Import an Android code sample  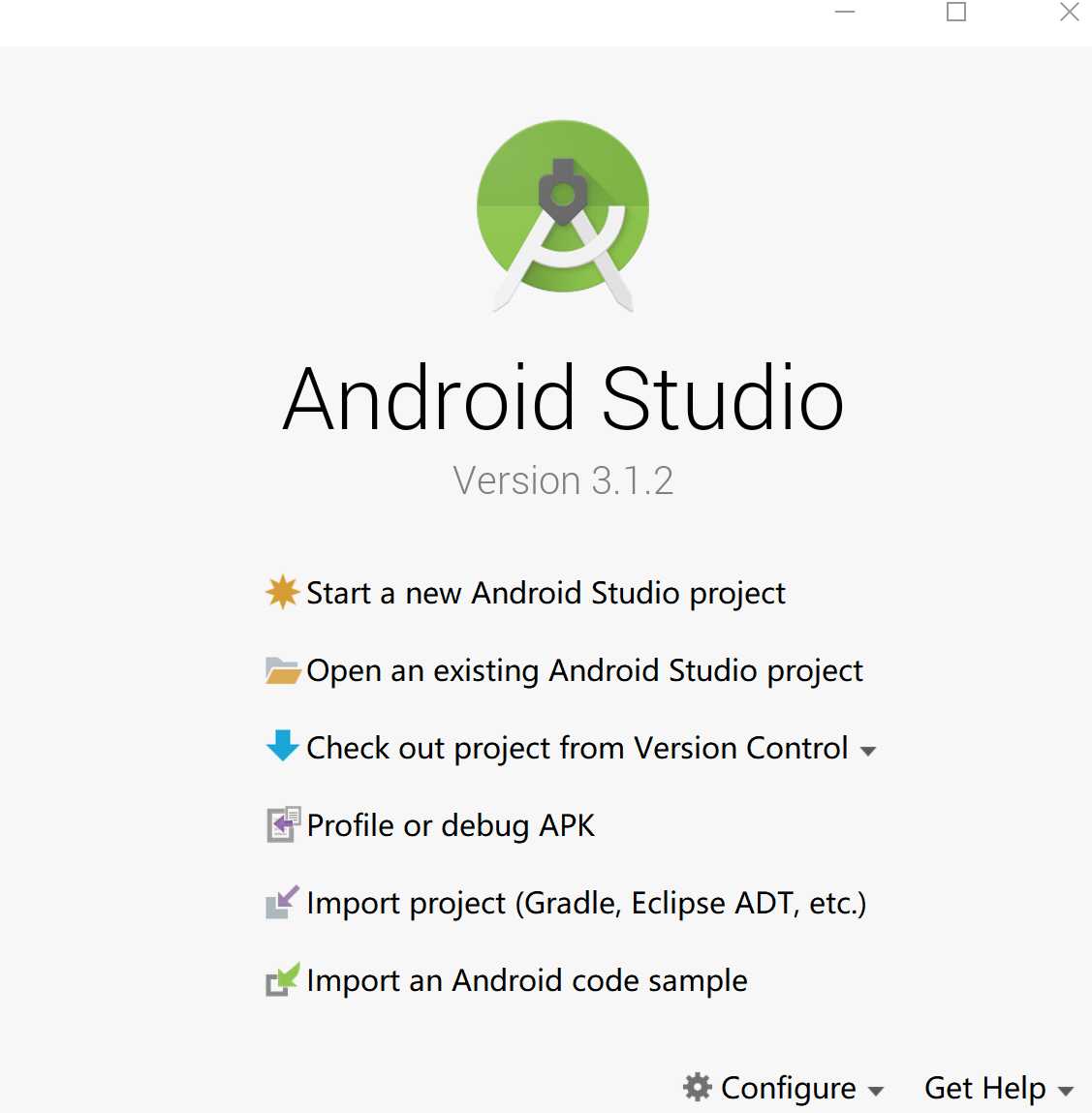point(527,981)
